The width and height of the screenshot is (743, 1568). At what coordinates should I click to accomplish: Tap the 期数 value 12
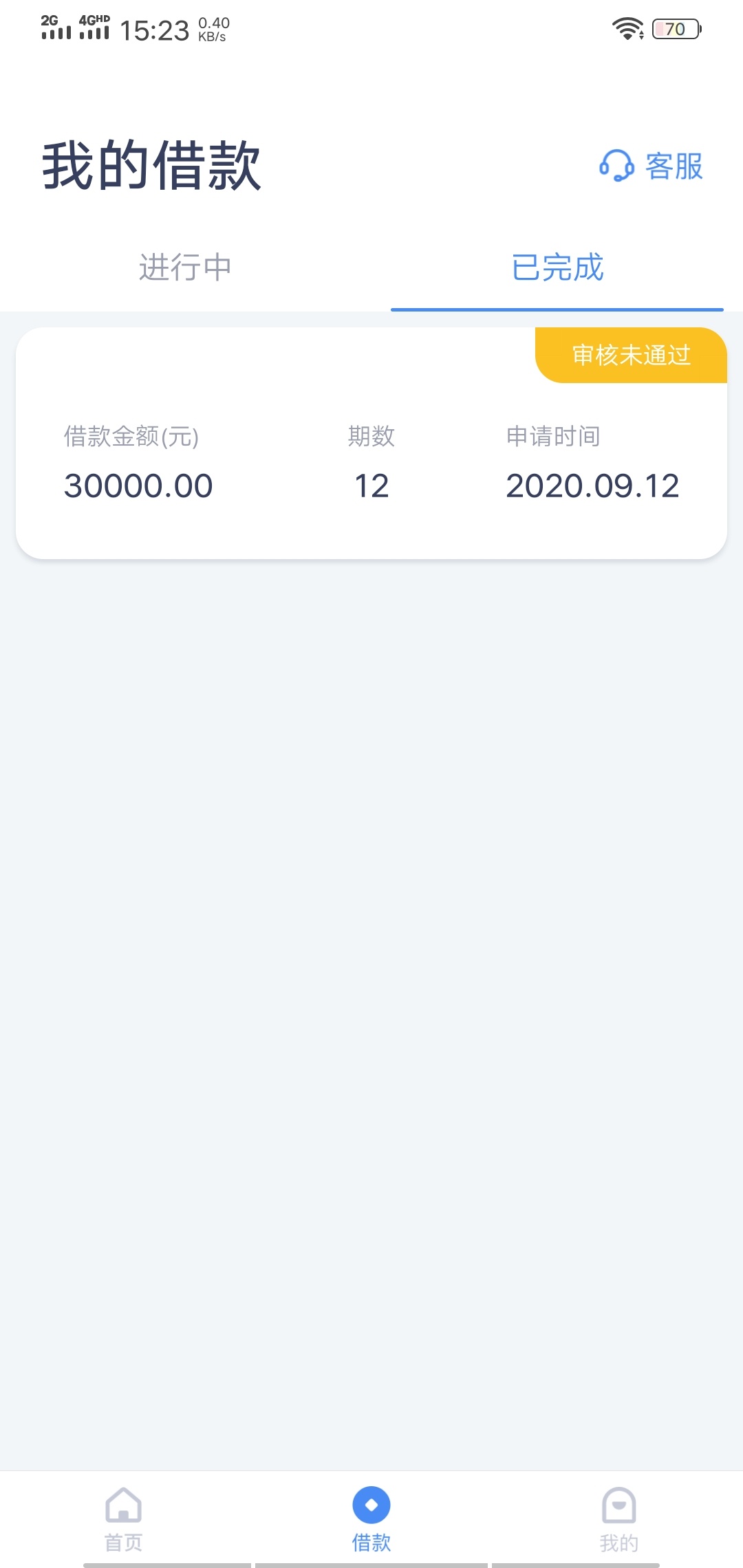(x=371, y=486)
